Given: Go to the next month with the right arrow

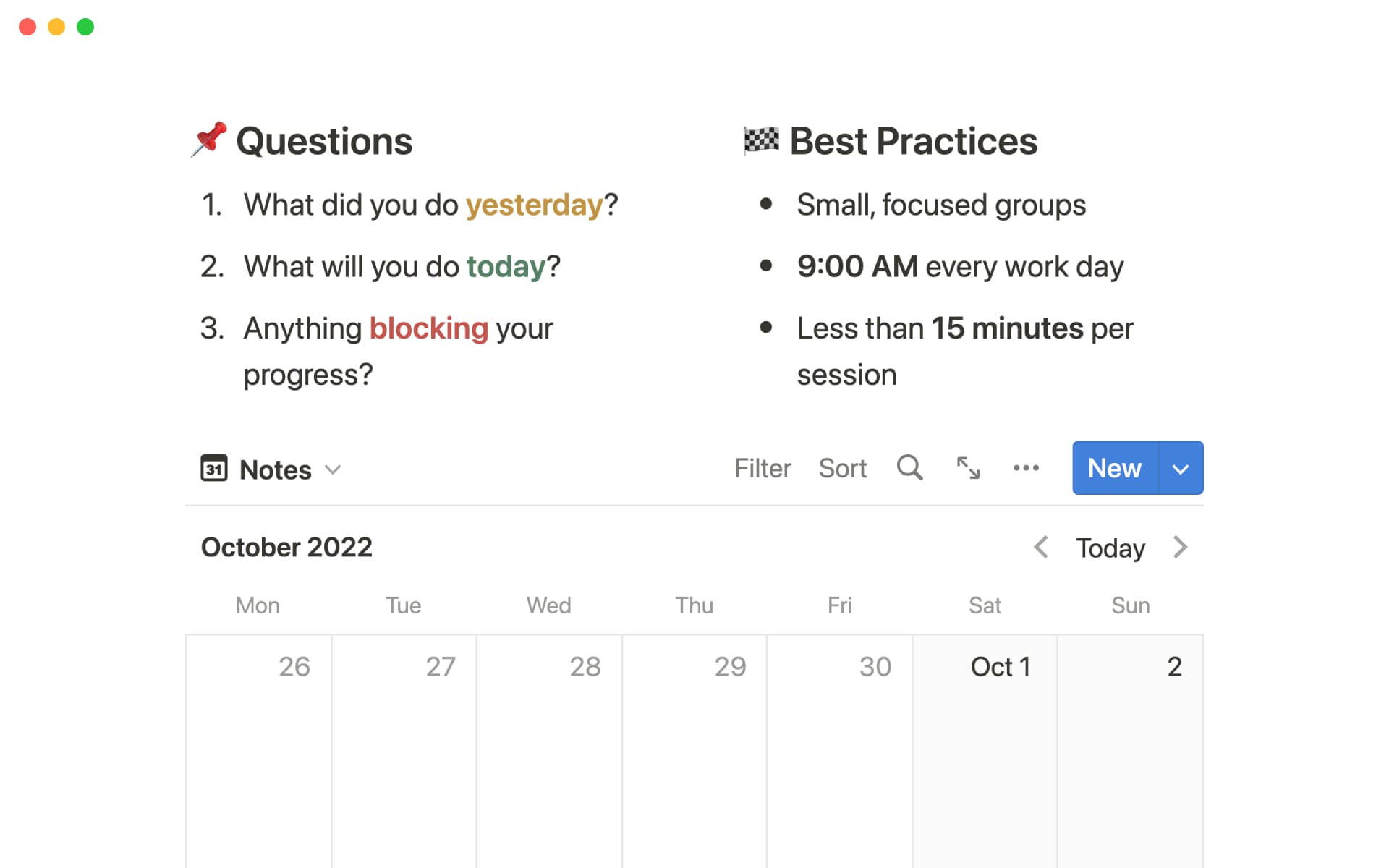Looking at the screenshot, I should pyautogui.click(x=1180, y=548).
